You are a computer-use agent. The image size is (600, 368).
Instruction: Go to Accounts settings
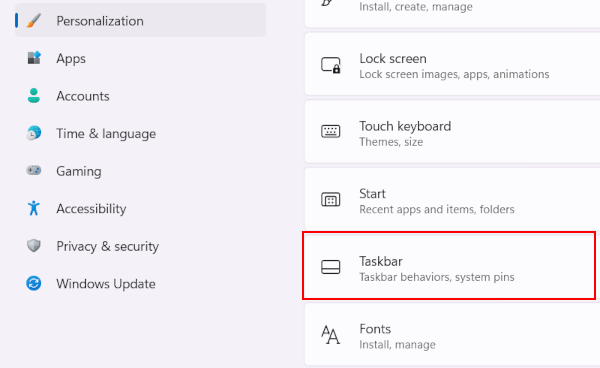tap(140, 96)
